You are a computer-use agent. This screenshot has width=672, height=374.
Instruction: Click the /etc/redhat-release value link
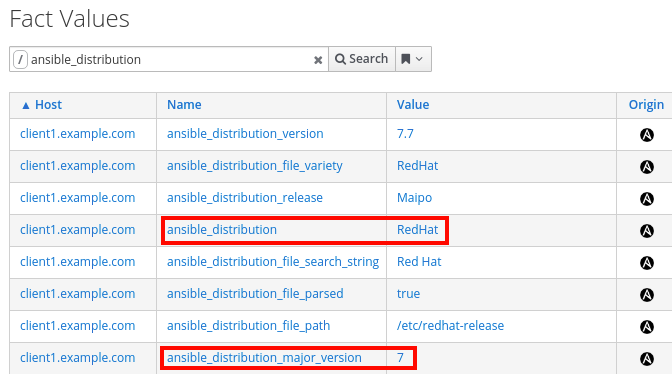pos(450,326)
